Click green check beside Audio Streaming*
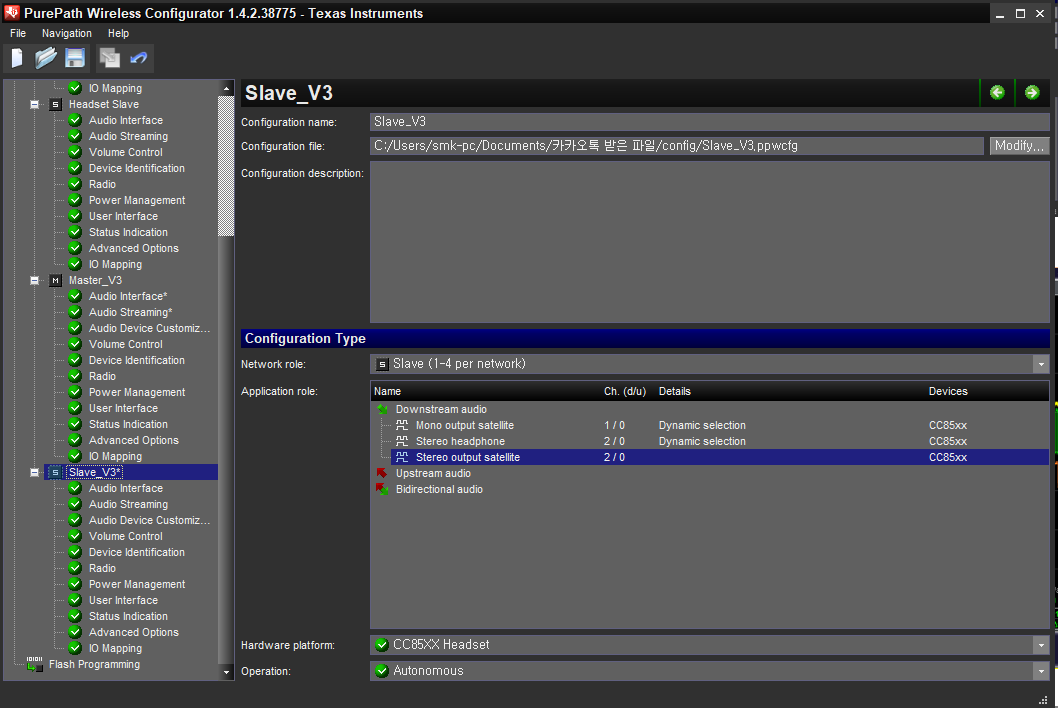The height and width of the screenshot is (708, 1058). 76,312
